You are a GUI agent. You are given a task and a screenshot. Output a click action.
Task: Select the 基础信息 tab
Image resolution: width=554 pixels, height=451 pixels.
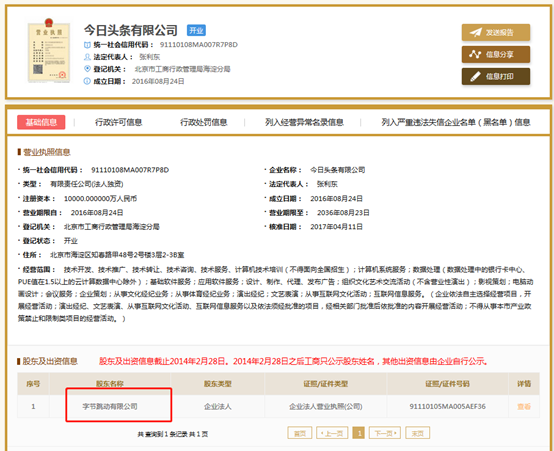click(x=41, y=122)
